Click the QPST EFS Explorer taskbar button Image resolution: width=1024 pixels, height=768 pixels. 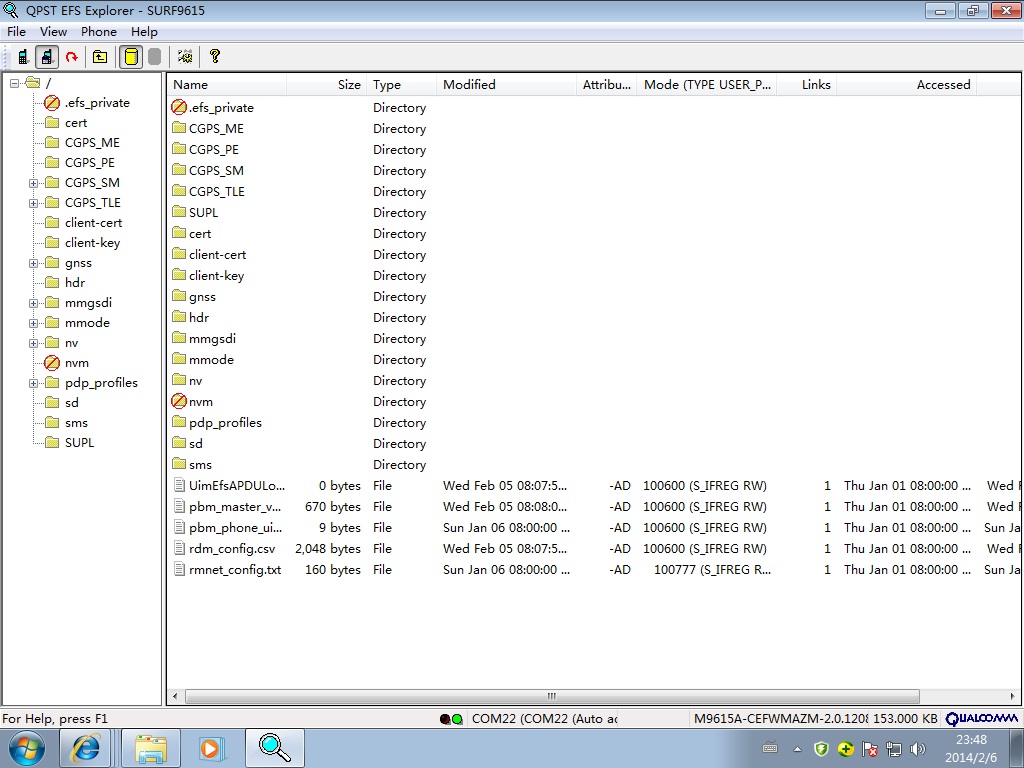point(274,748)
